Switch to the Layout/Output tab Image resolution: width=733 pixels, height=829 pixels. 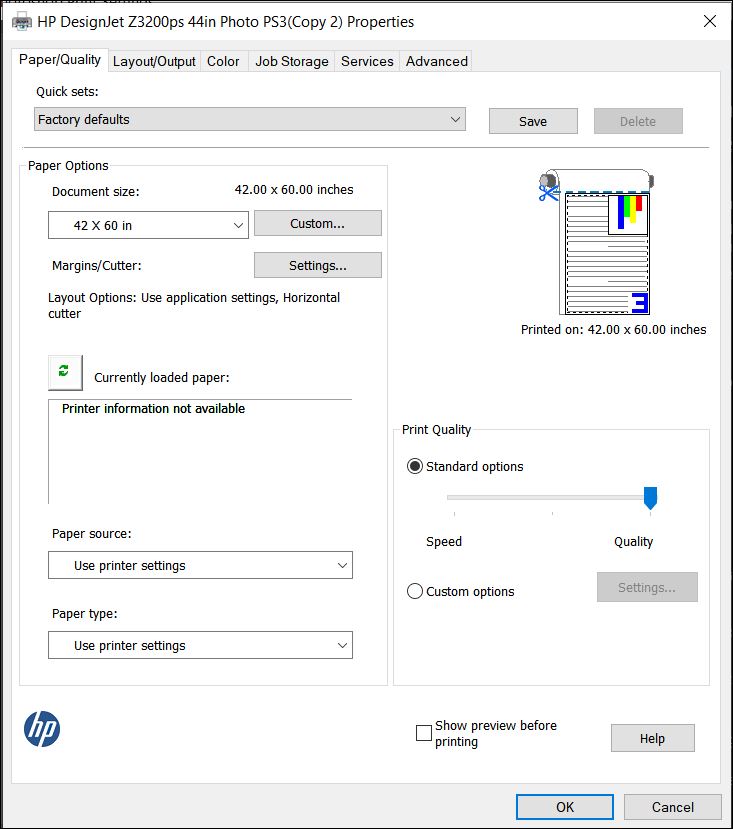154,61
